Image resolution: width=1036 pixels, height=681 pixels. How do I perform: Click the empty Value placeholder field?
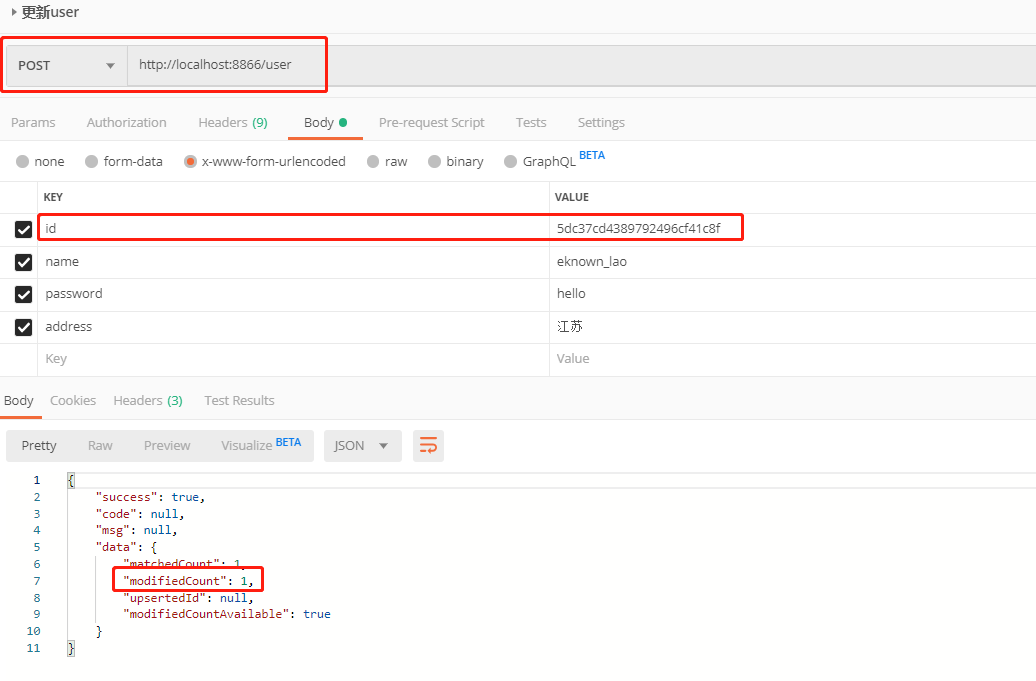click(792, 359)
